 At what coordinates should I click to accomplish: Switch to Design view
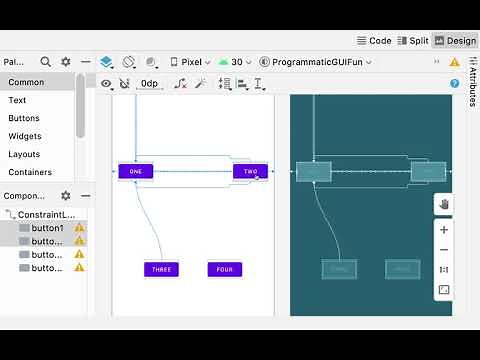click(x=455, y=41)
